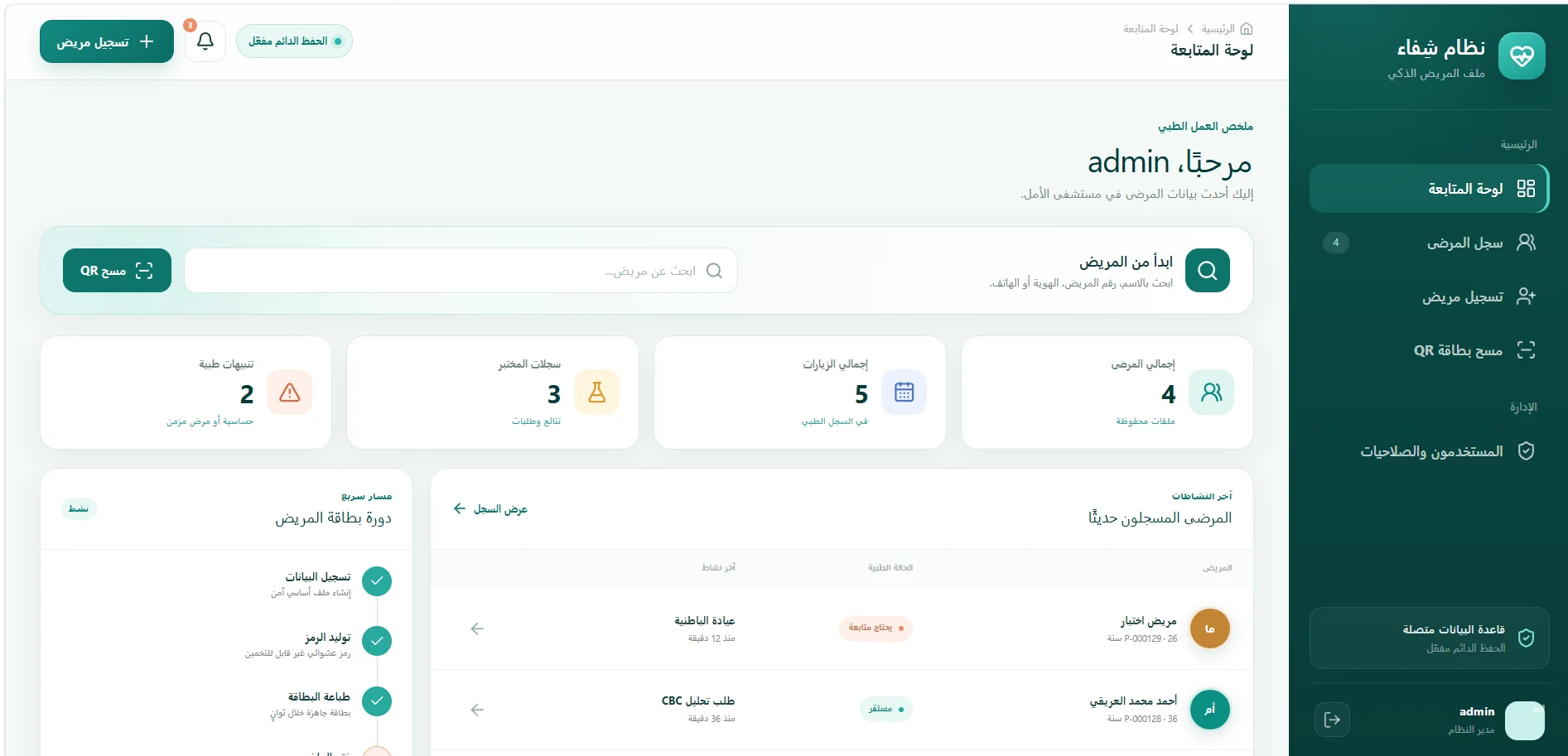This screenshot has height=756, width=1568.
Task: Open 'لوحة المتابعة' in the sidebar
Action: (1429, 189)
